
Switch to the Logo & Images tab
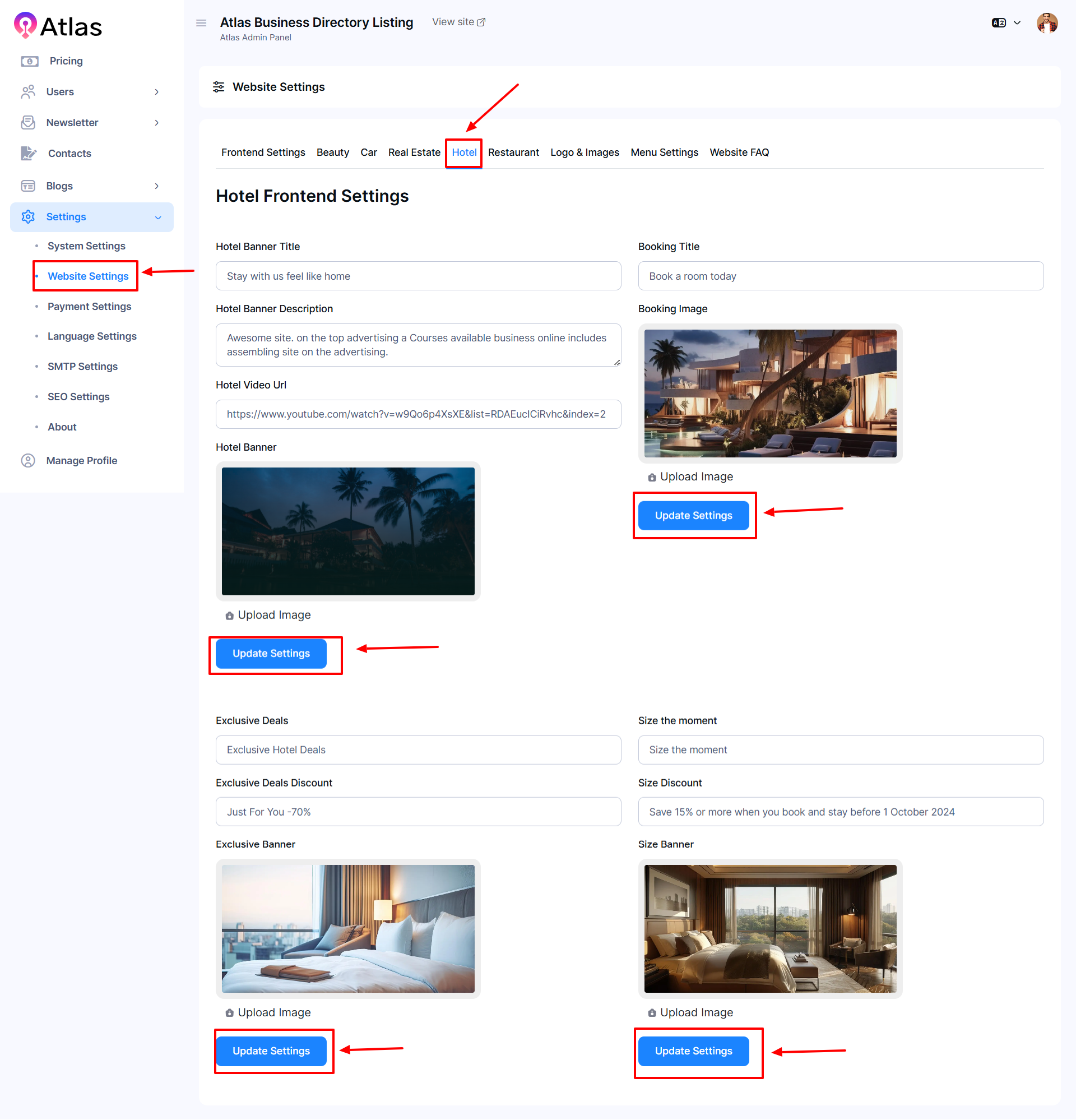pos(584,152)
